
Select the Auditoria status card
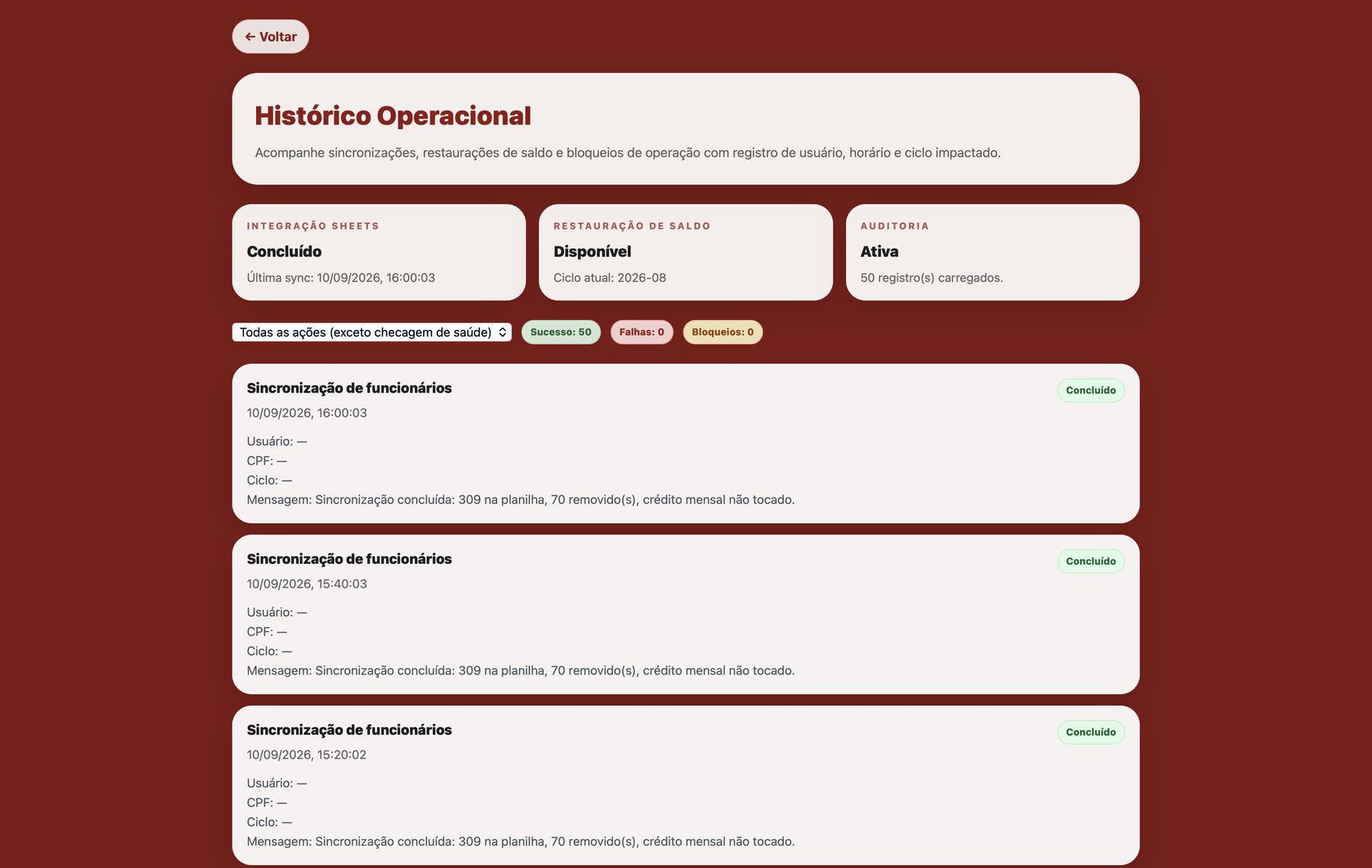pos(992,252)
